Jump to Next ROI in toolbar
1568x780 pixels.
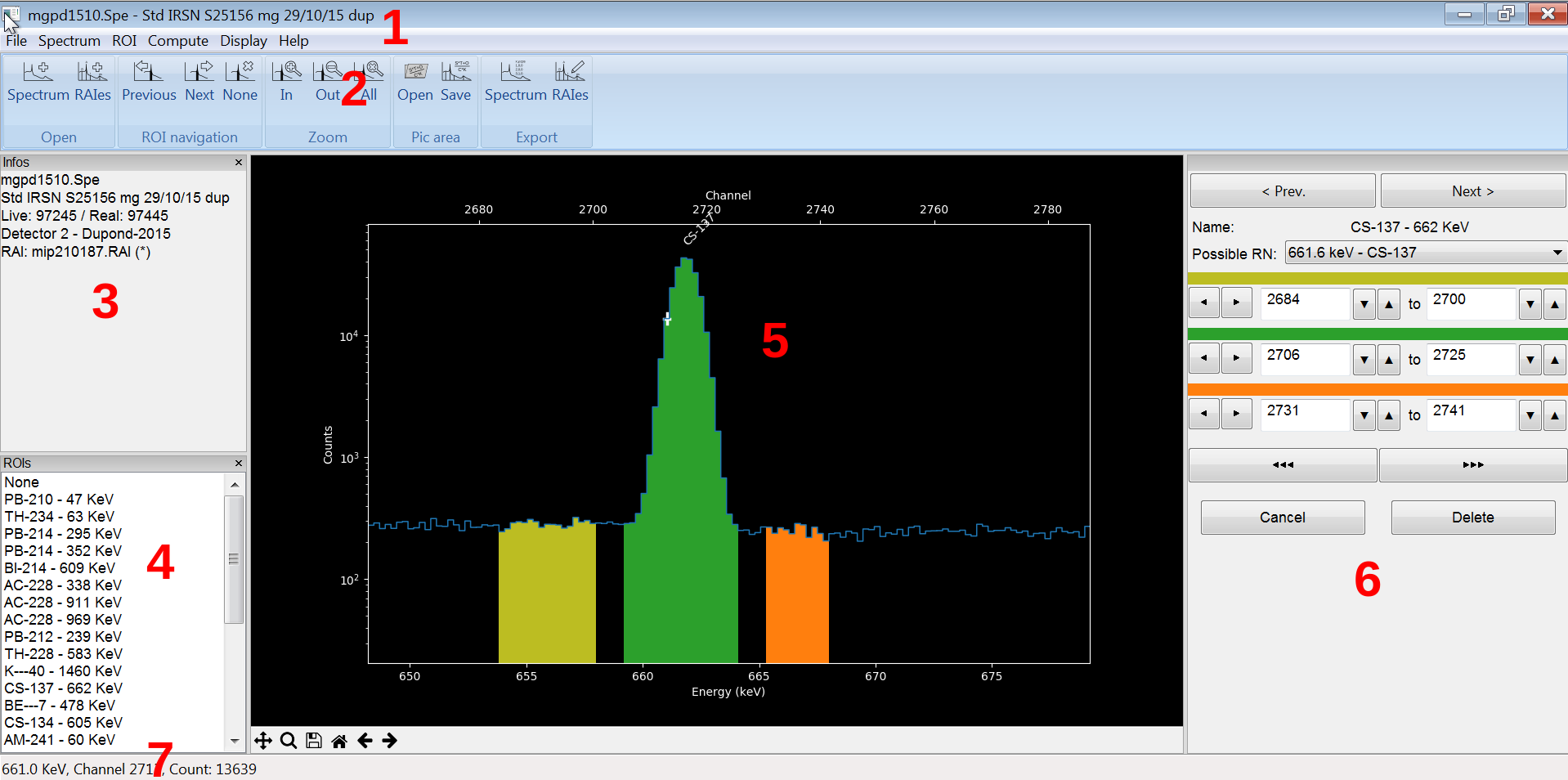199,82
